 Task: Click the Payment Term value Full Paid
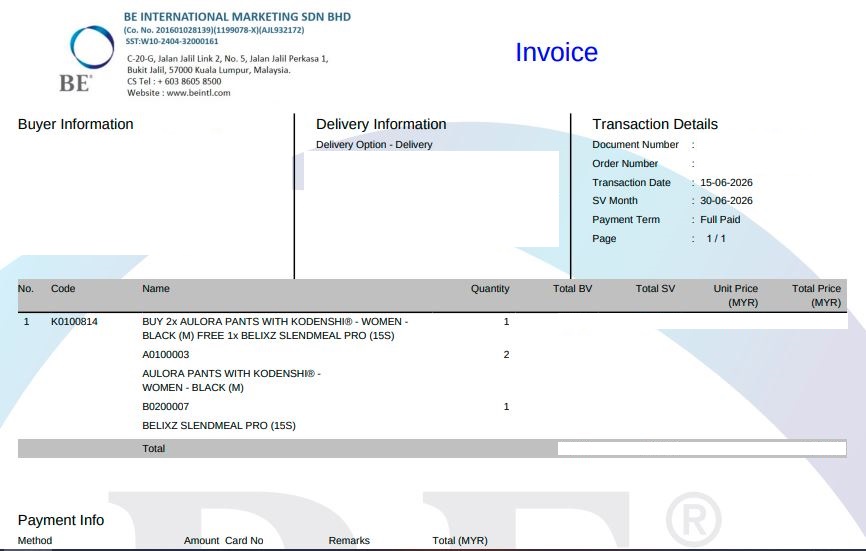click(x=720, y=219)
